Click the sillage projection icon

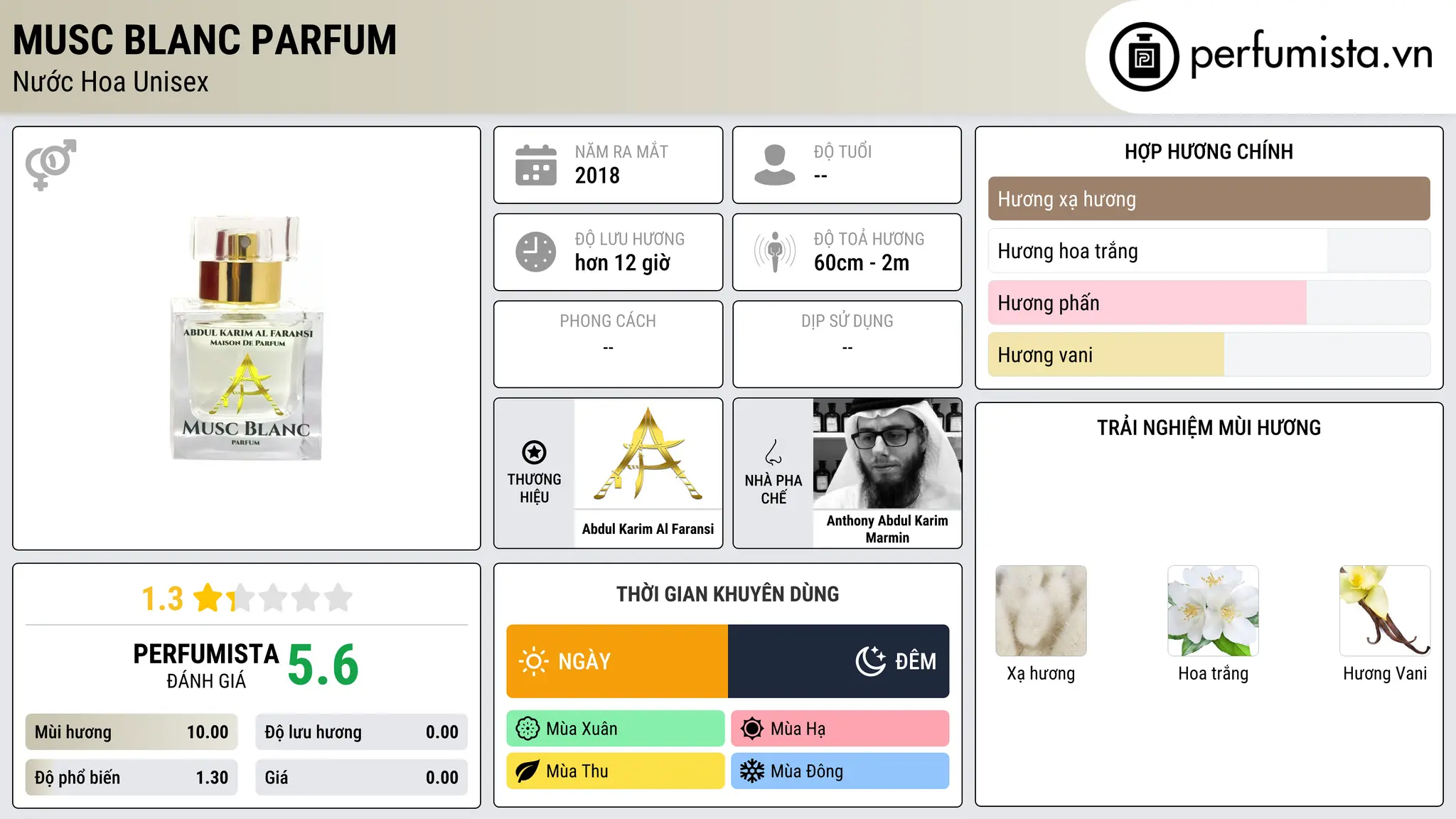pyautogui.click(x=774, y=252)
